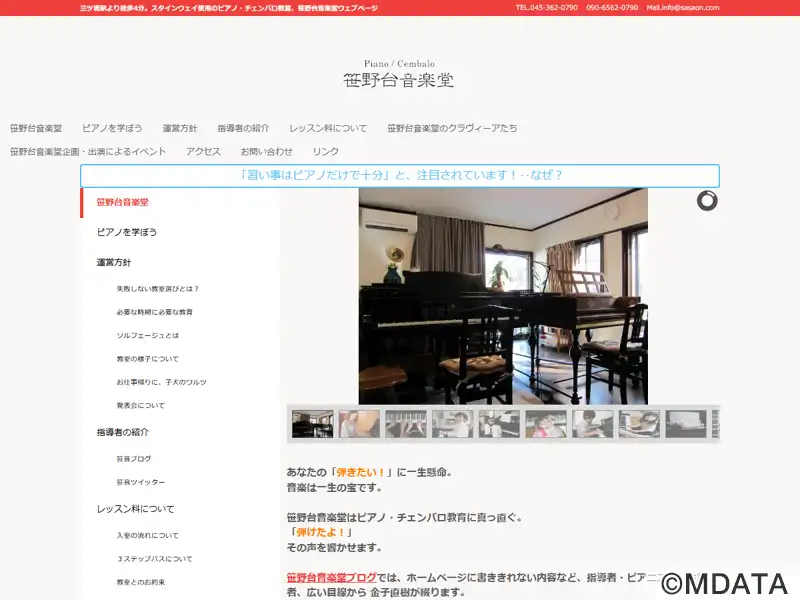Click the circular loading icon beside the slideshow
The height and width of the screenshot is (600, 800).
click(x=707, y=201)
